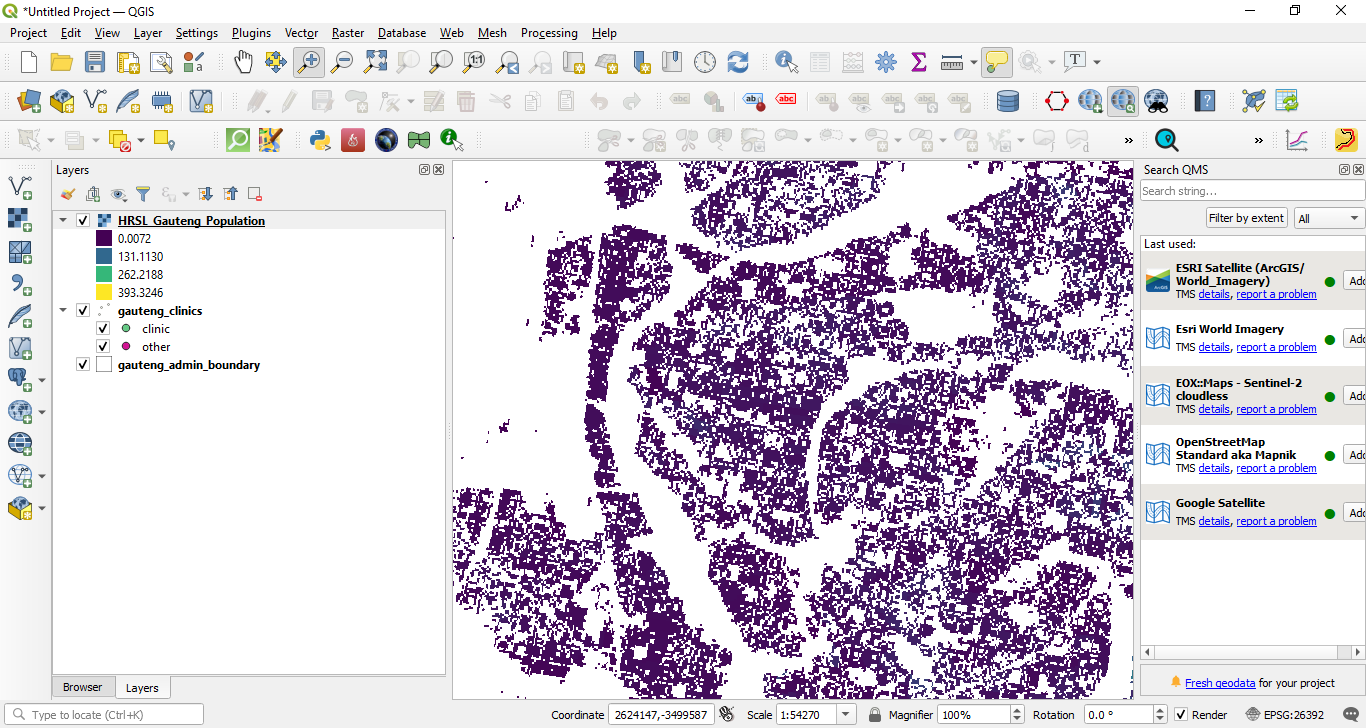Switch to the Browser tab
Image resolution: width=1366 pixels, height=728 pixels.
[82, 687]
